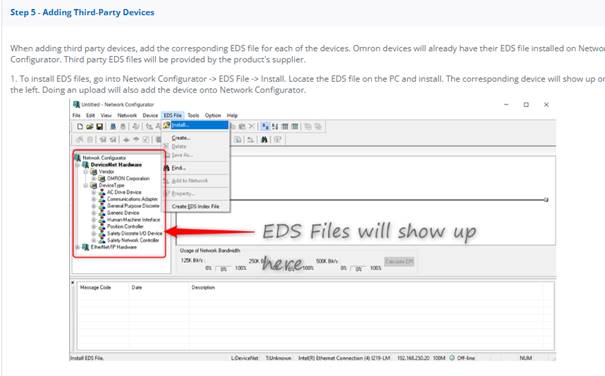Expand the EtherNet/IP Hardware node

[77, 247]
